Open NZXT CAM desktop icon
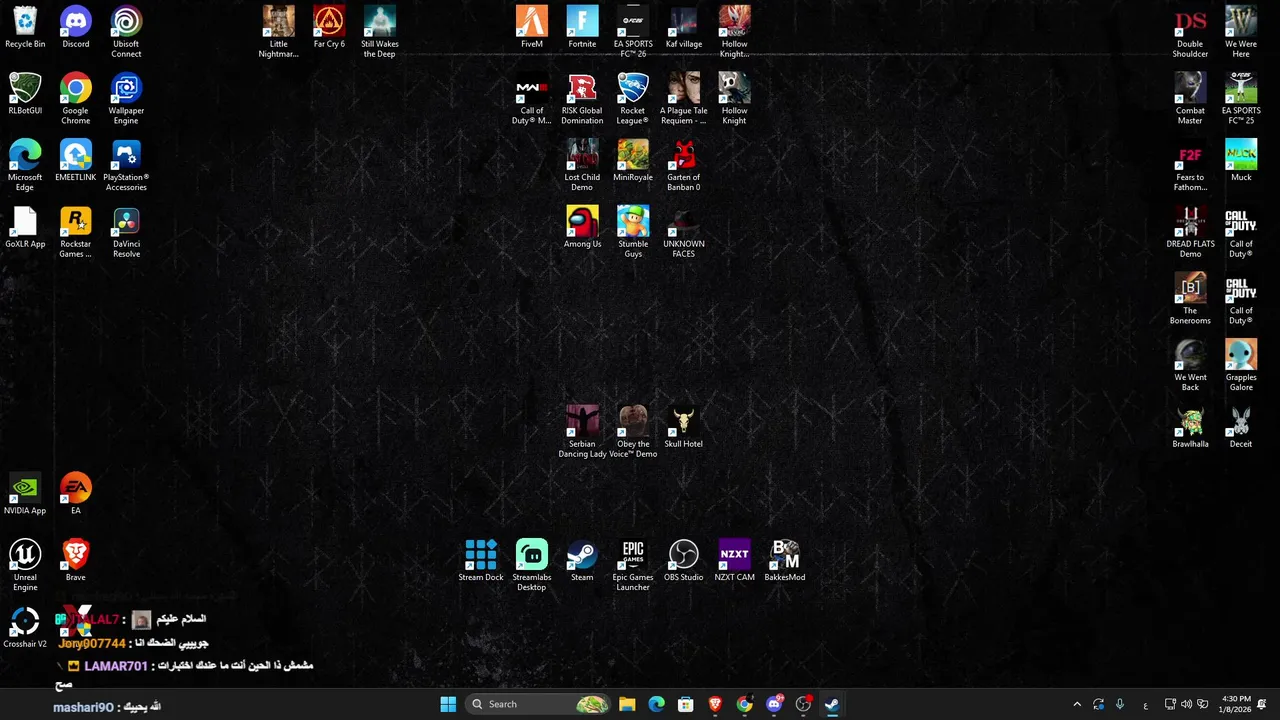 click(x=735, y=560)
